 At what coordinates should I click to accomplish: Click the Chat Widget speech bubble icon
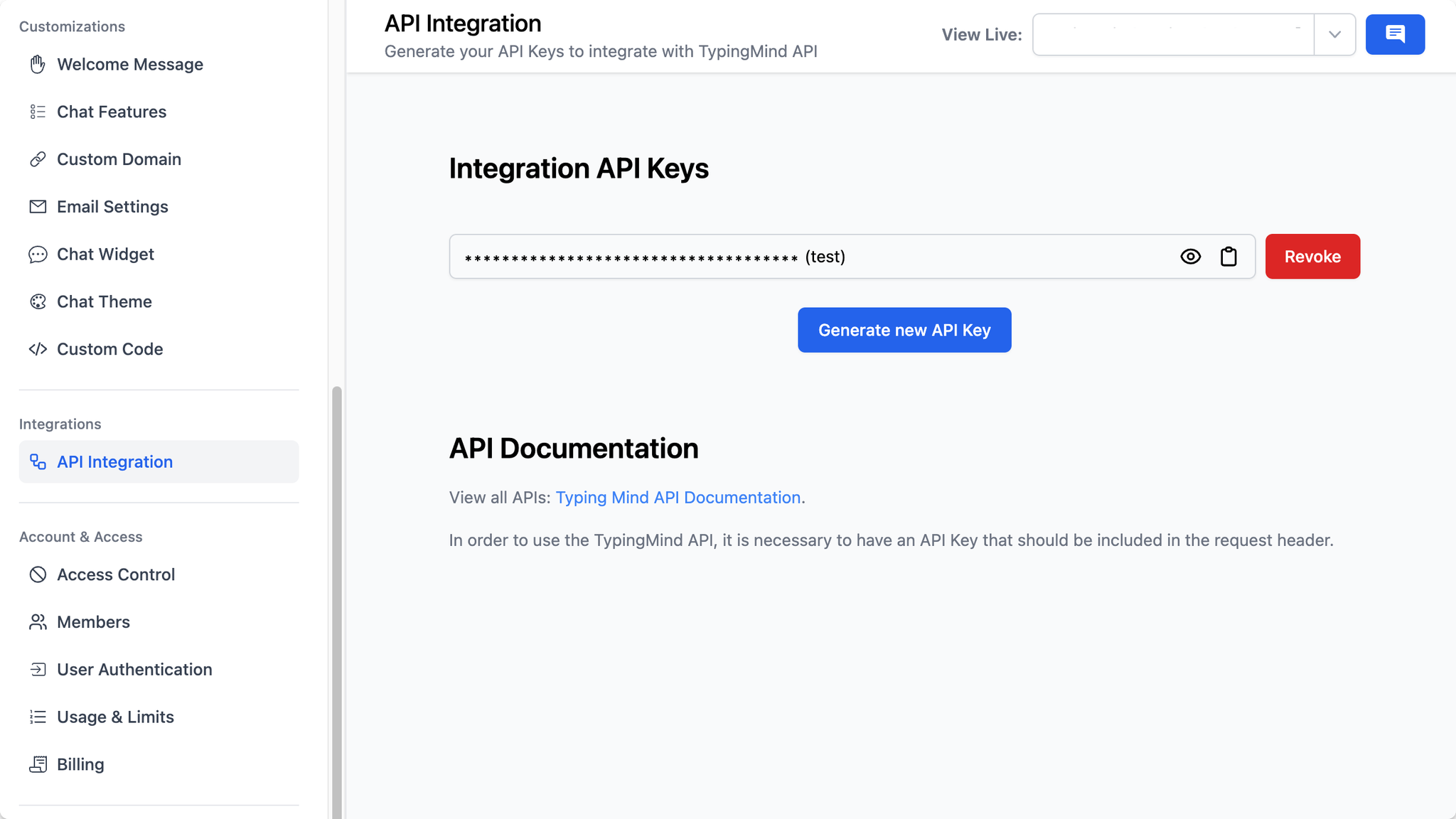38,254
